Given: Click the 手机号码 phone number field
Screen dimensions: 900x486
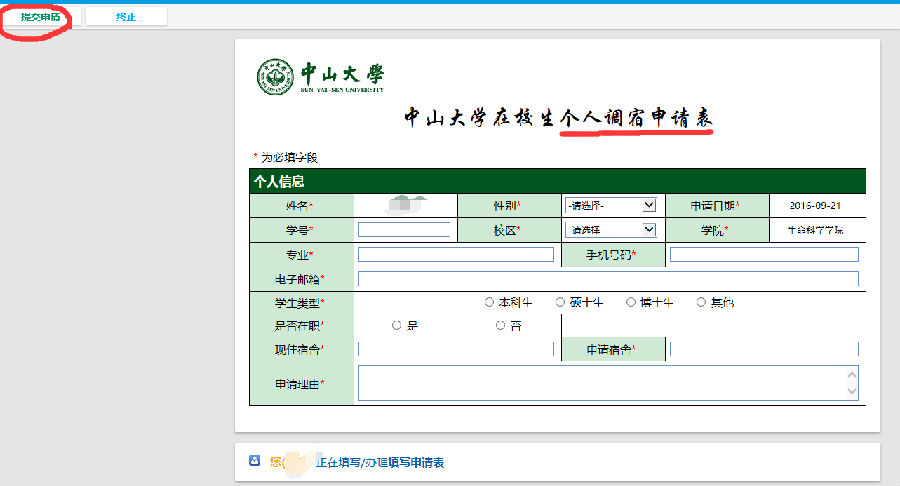Looking at the screenshot, I should tap(764, 255).
